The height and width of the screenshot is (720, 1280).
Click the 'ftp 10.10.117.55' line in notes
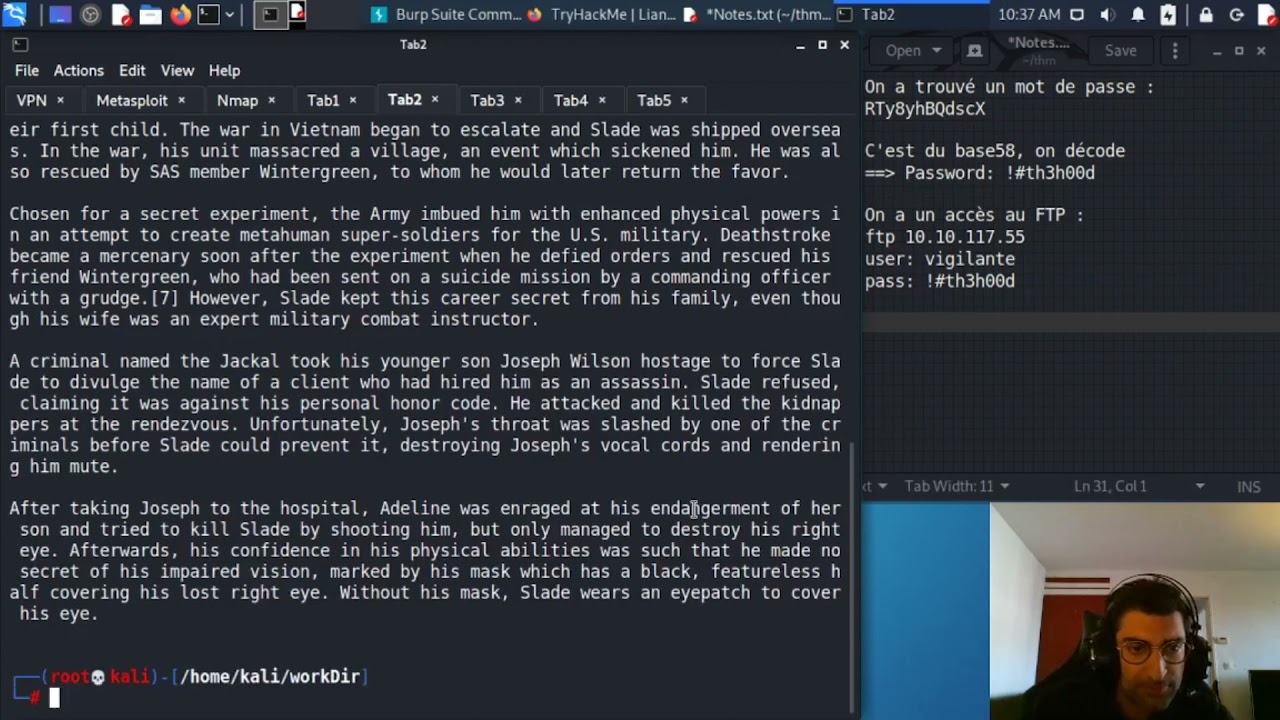(x=945, y=237)
